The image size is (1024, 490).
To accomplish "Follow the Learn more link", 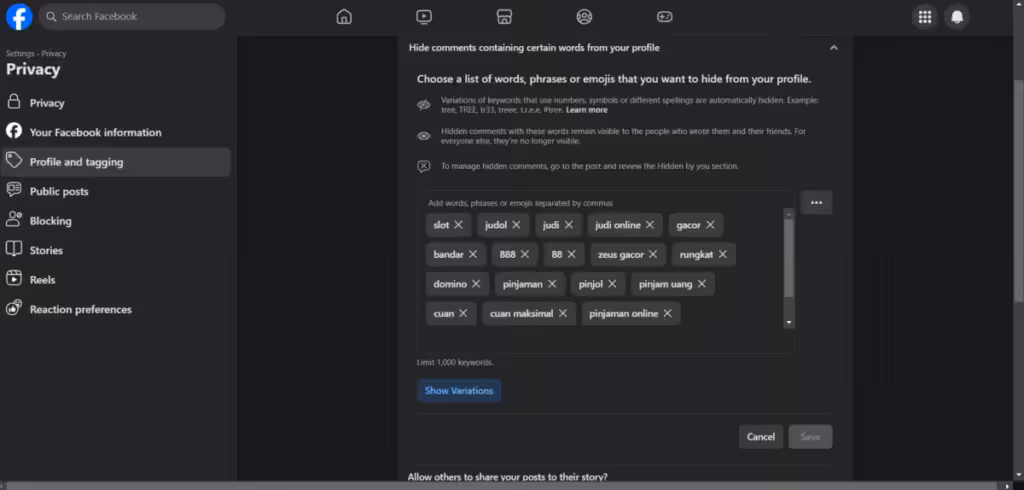I will click(586, 110).
